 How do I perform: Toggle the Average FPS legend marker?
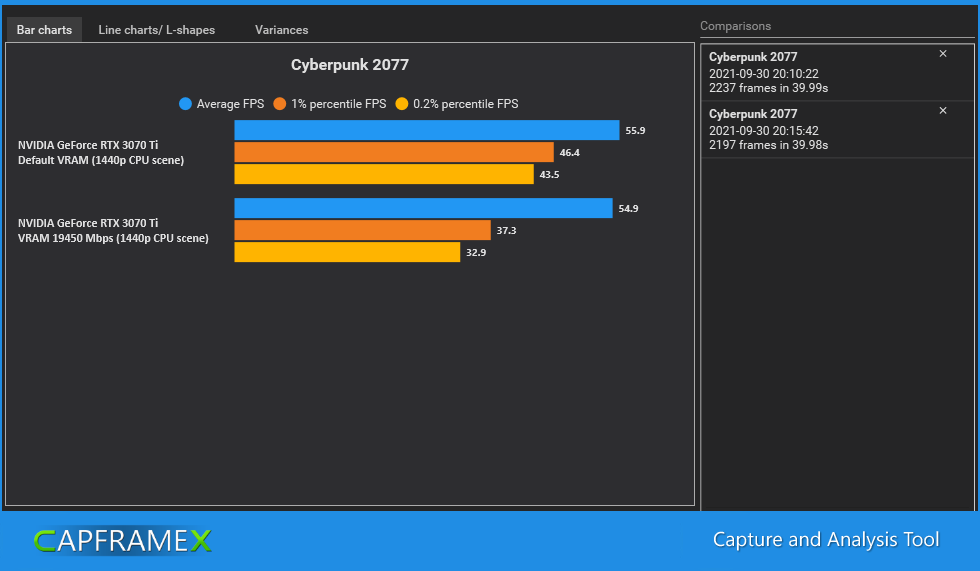185,104
